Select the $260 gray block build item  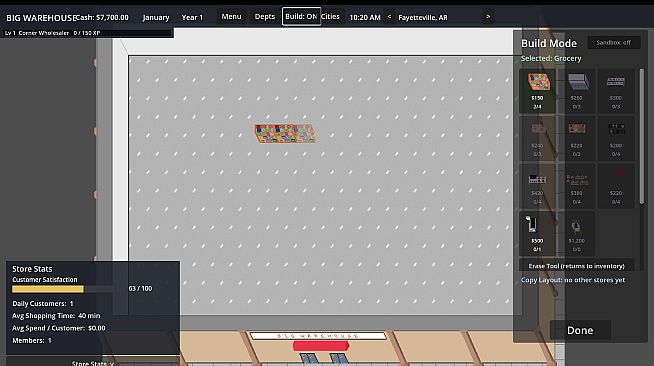[577, 91]
